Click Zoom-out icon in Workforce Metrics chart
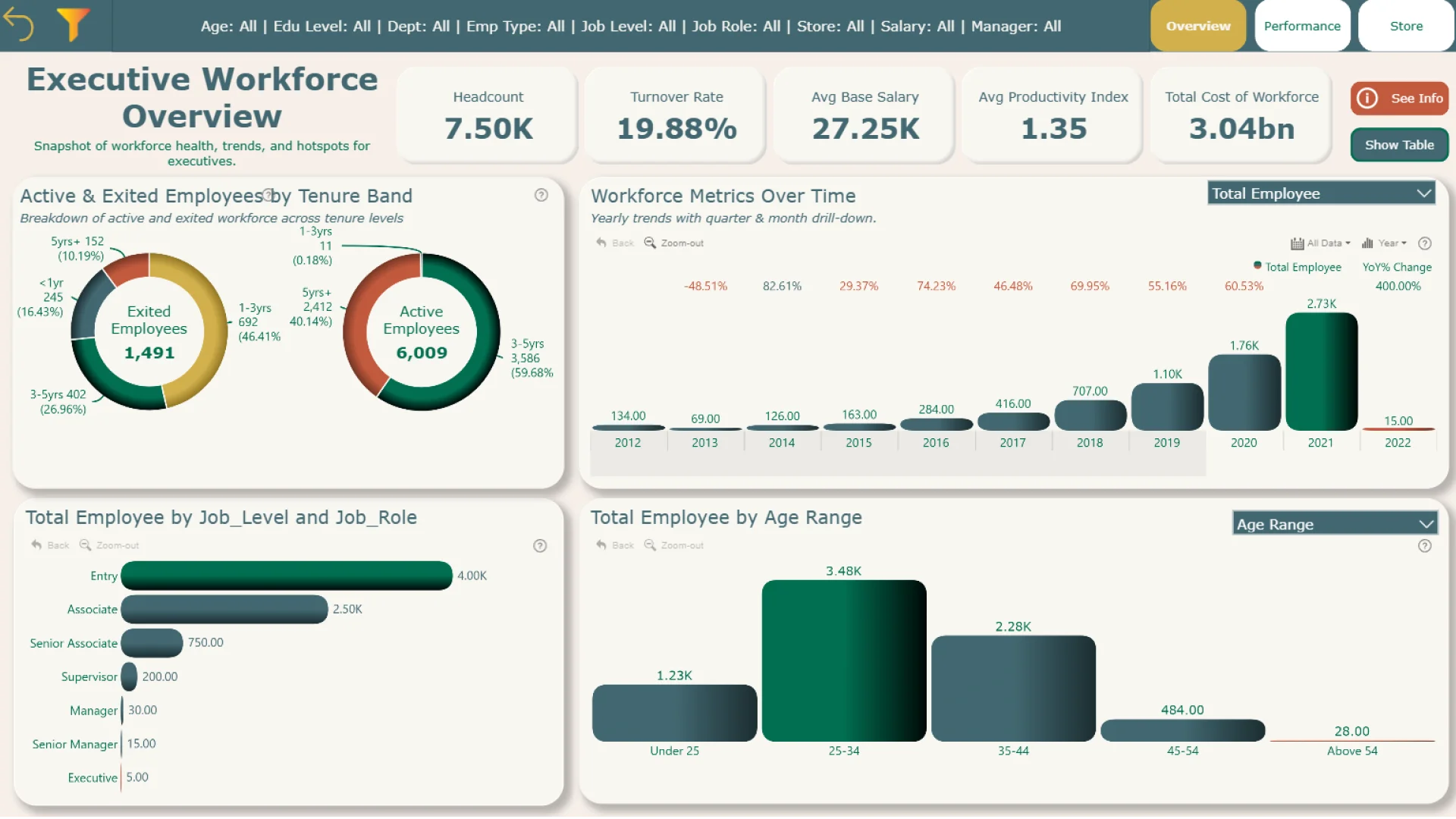This screenshot has width=1456, height=819. point(650,243)
